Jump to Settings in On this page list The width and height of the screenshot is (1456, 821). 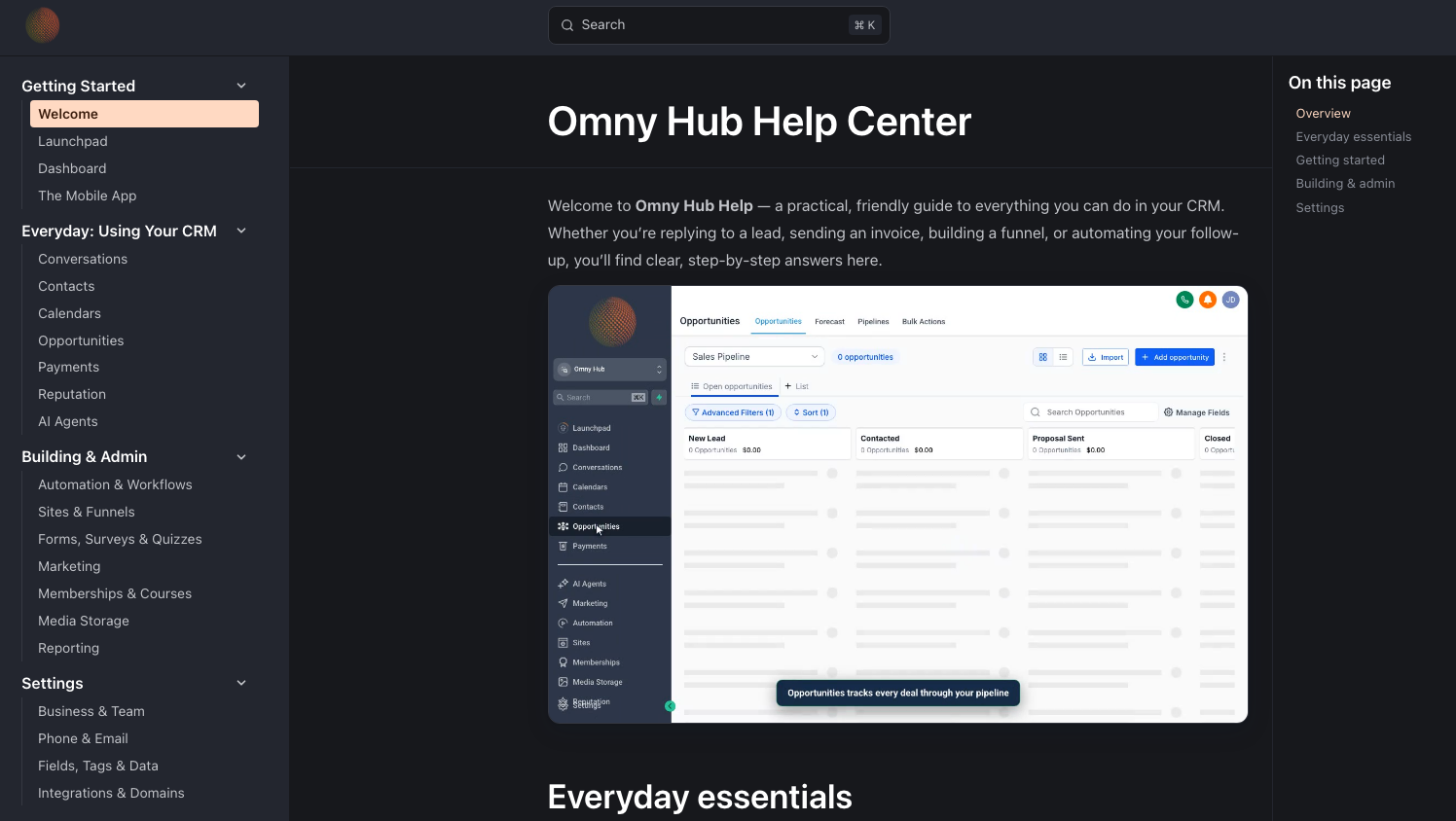(x=1320, y=208)
